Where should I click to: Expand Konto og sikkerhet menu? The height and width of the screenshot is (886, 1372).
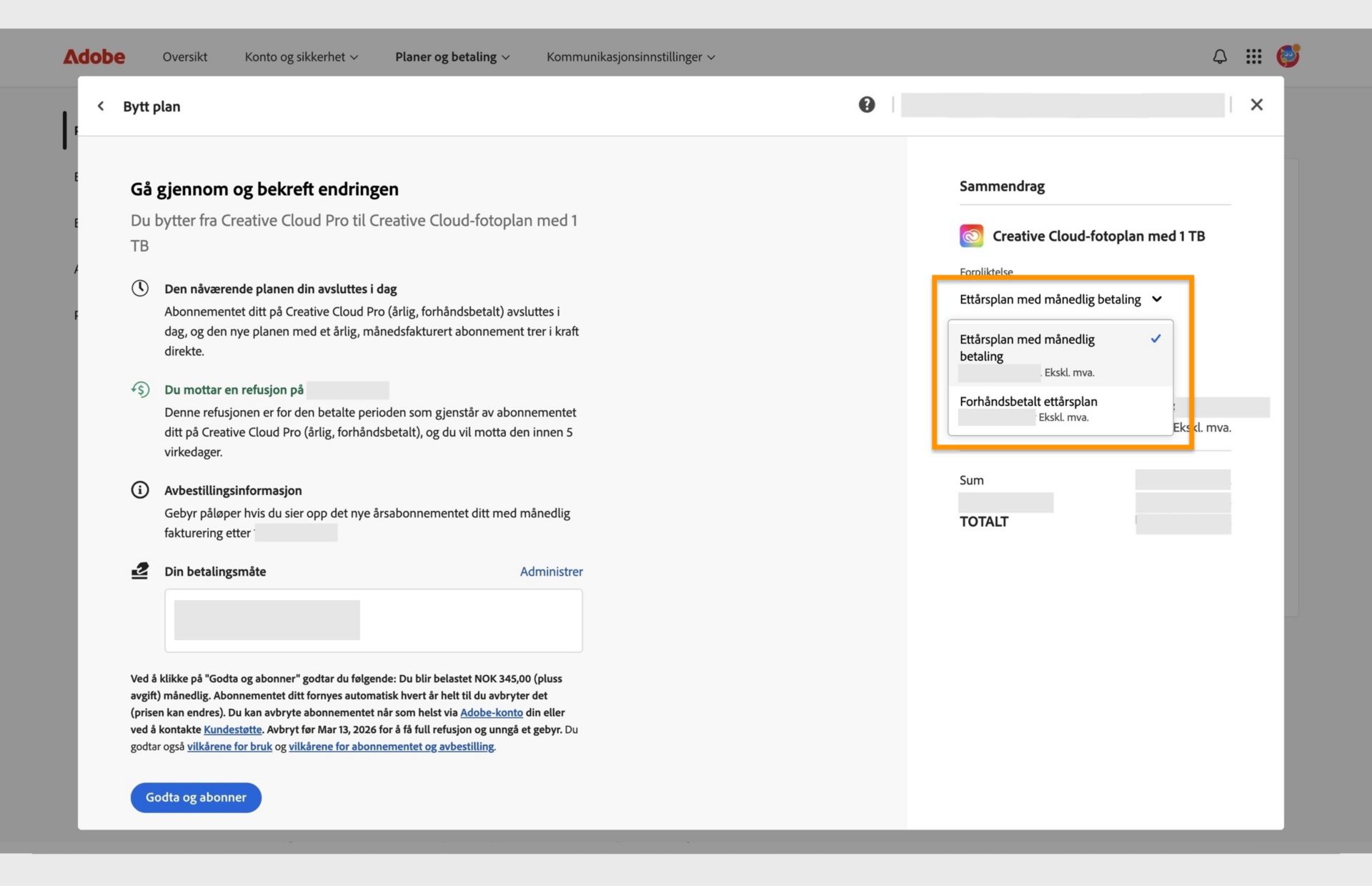301,56
